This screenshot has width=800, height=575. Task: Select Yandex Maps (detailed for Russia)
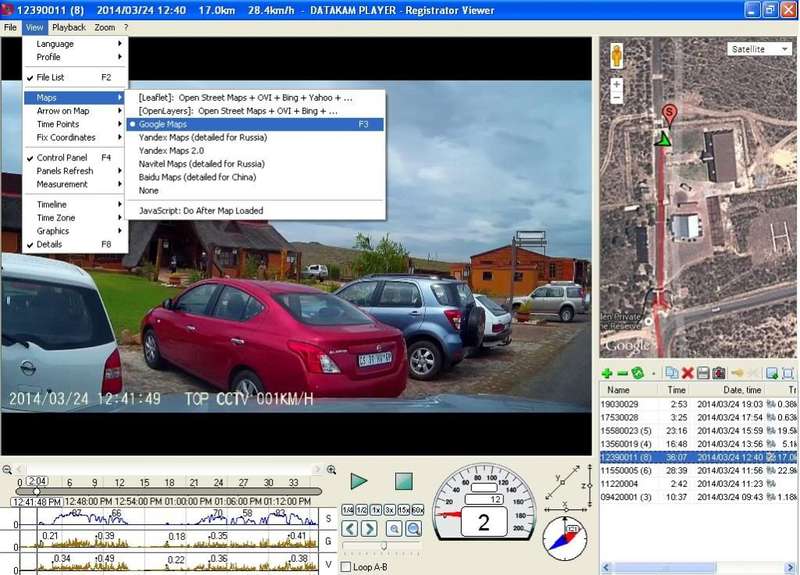(x=255, y=137)
